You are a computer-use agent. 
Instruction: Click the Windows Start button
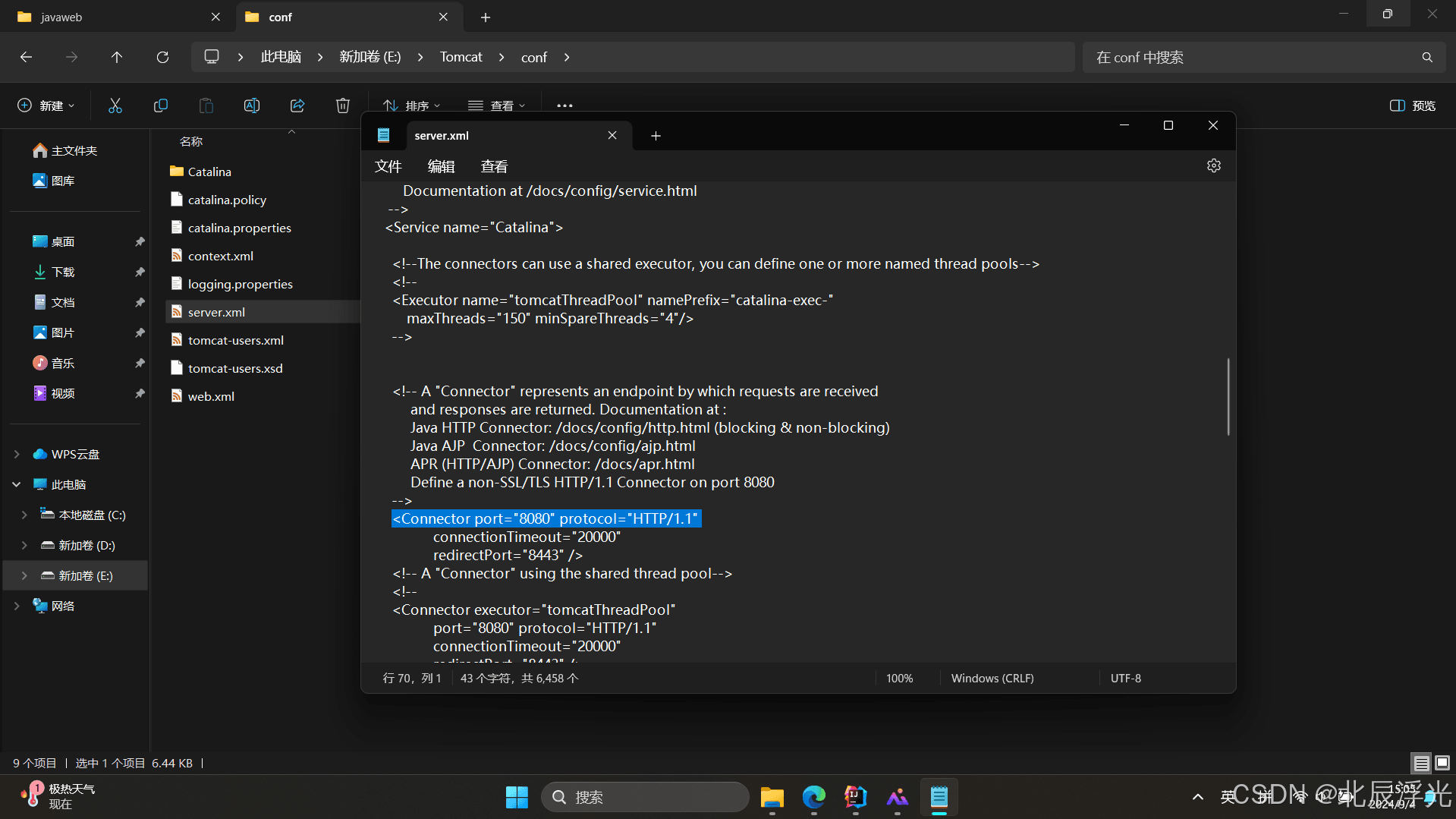pos(517,797)
